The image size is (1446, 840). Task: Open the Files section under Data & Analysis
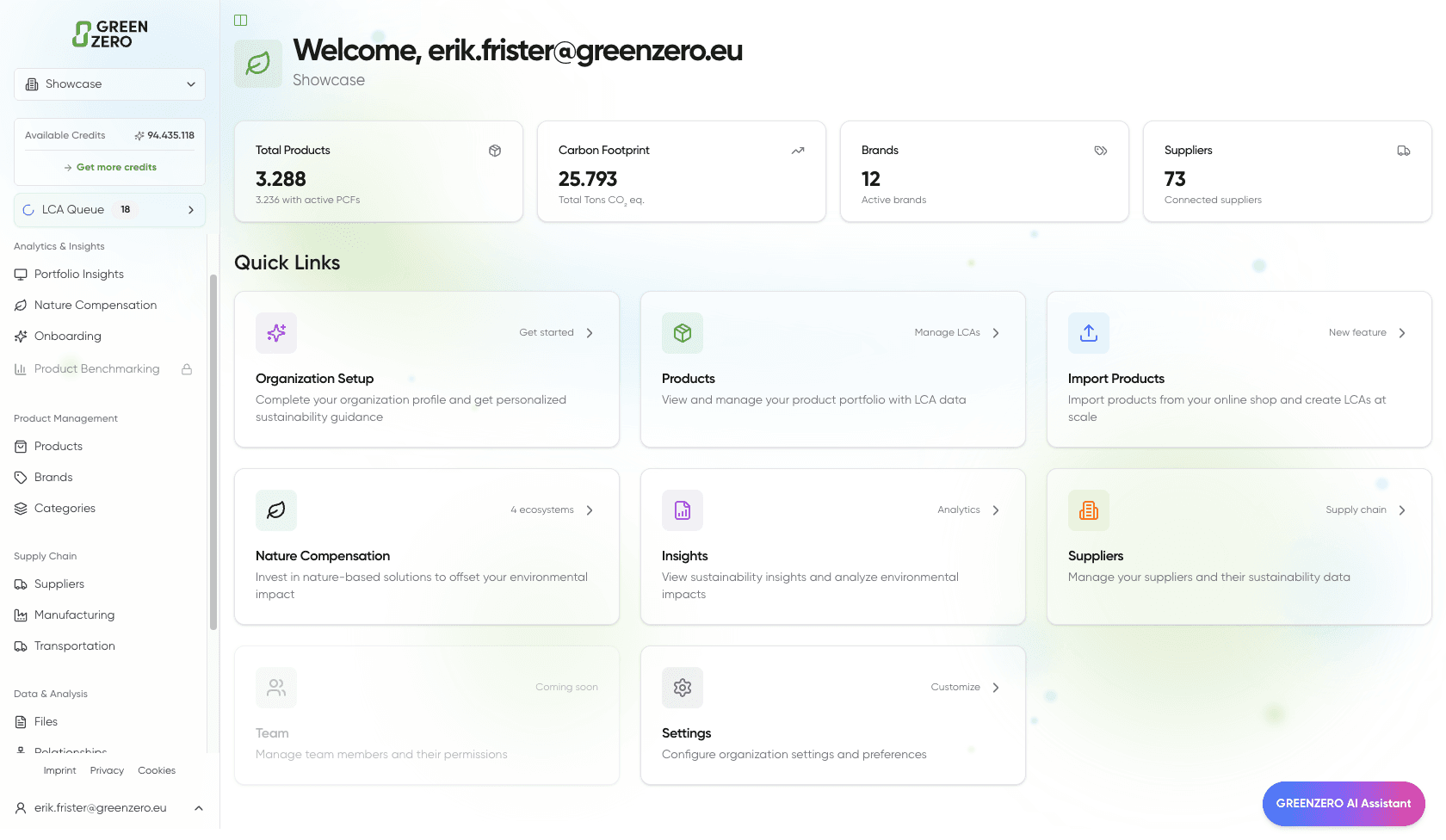[x=45, y=721]
